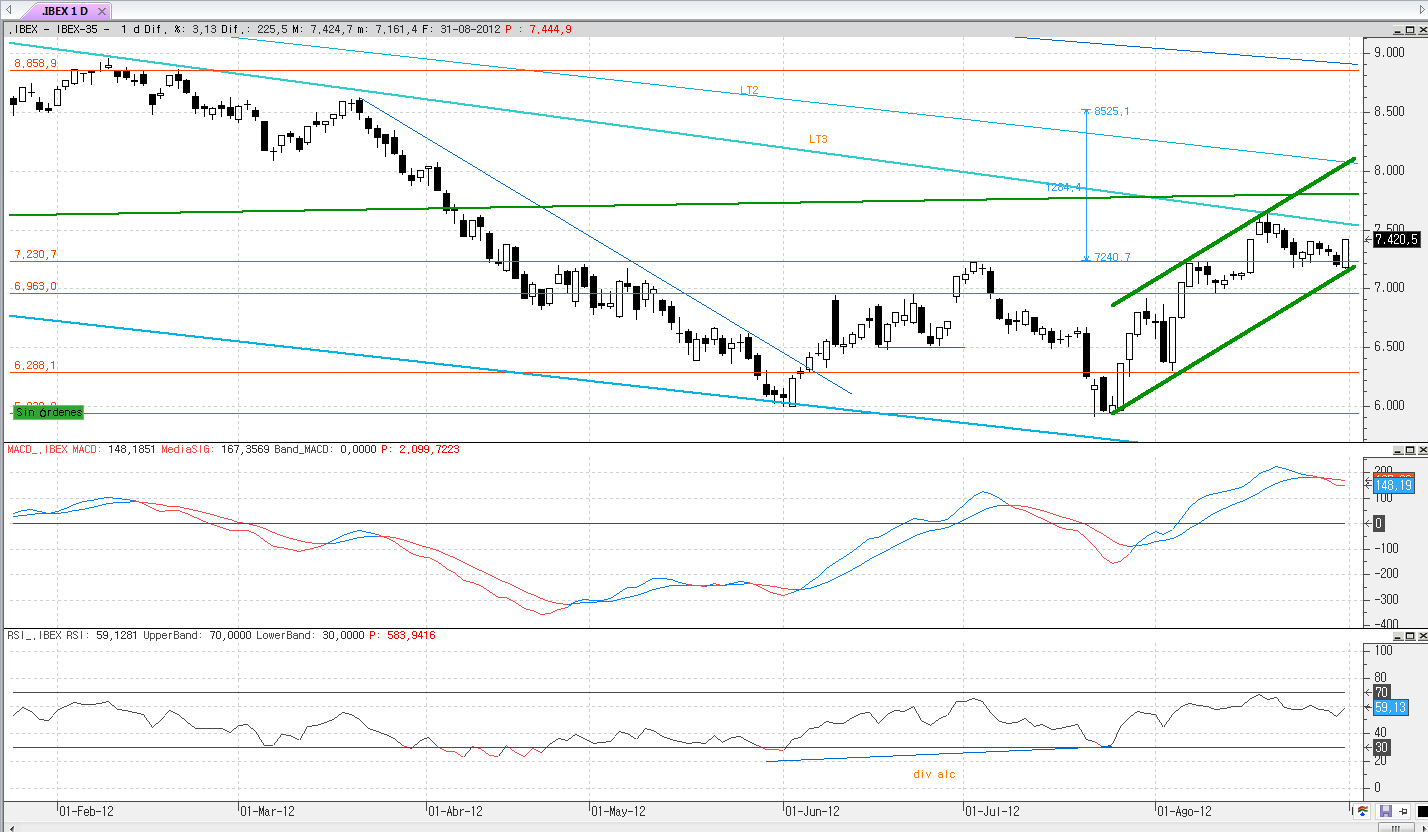Click the blue MACD value tag 148,19
Screen dimensions: 1428x832
[1394, 485]
